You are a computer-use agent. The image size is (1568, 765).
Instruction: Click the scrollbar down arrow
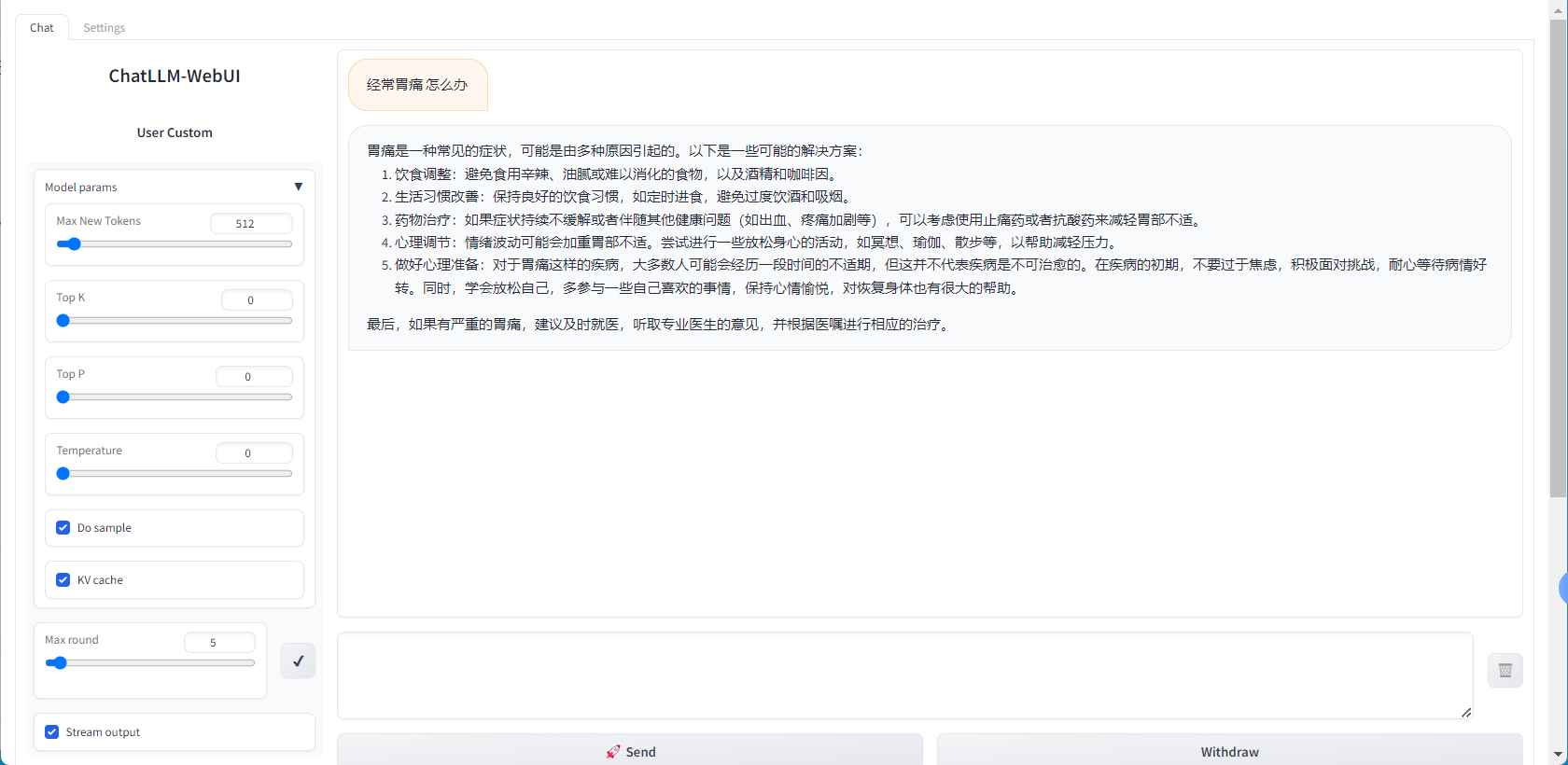pos(1558,755)
